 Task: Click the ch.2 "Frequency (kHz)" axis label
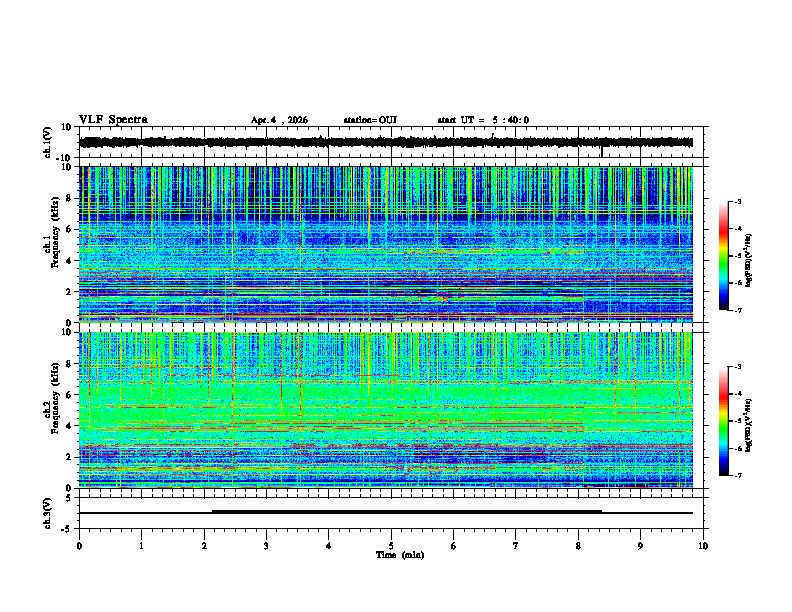55,398
